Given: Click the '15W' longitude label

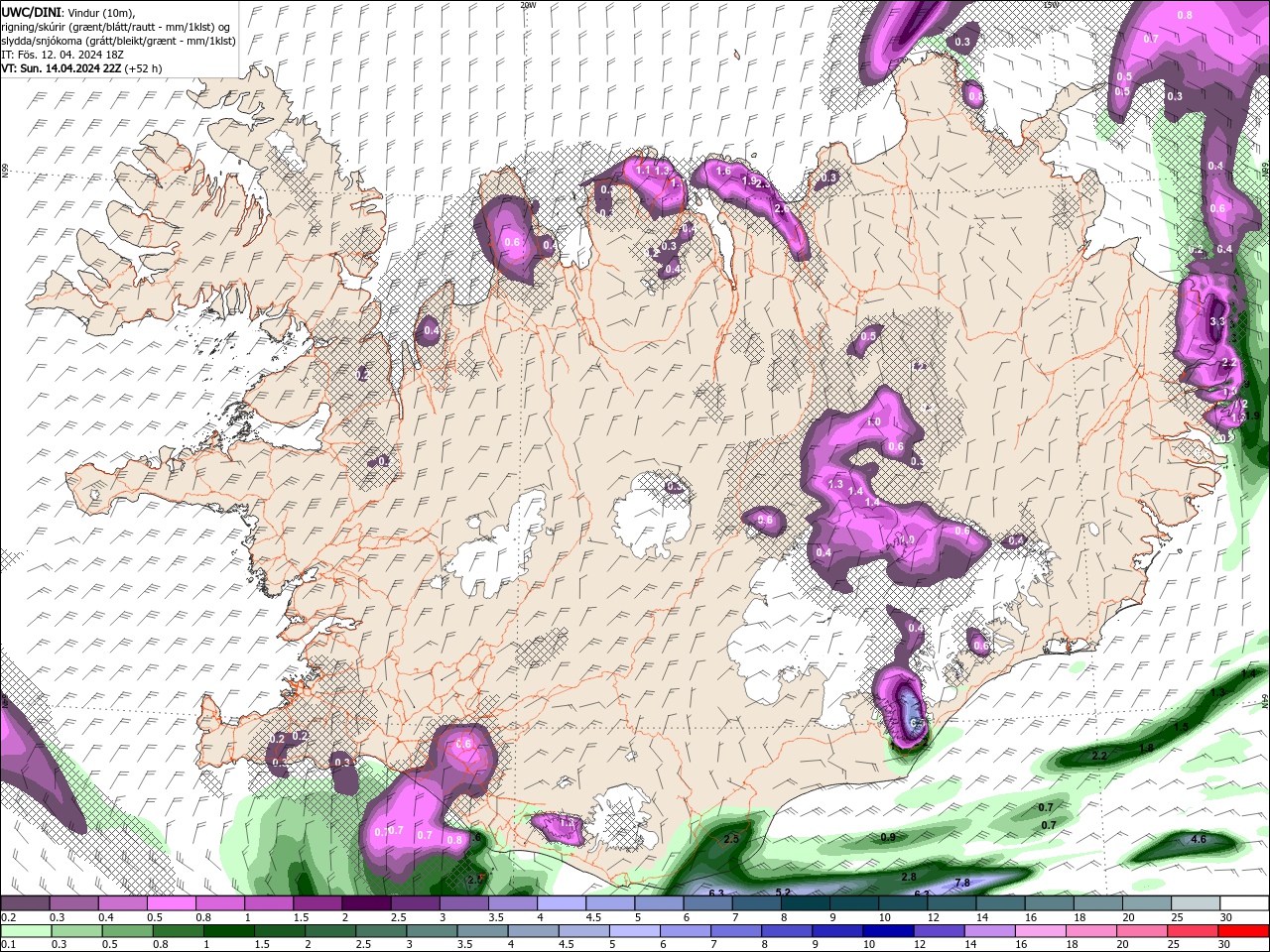Looking at the screenshot, I should click(1052, 5).
